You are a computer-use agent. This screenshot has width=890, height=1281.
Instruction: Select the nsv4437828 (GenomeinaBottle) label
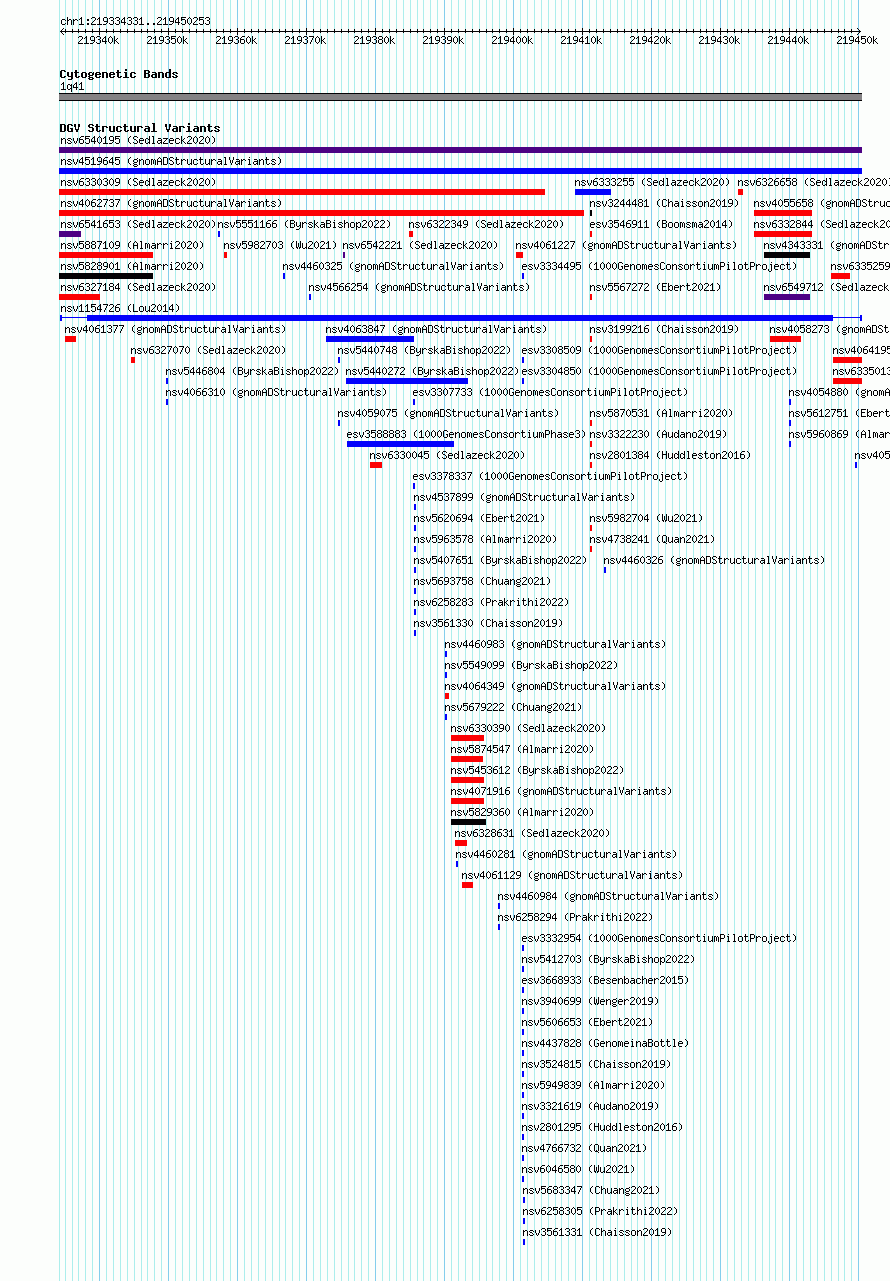[x=605, y=1043]
